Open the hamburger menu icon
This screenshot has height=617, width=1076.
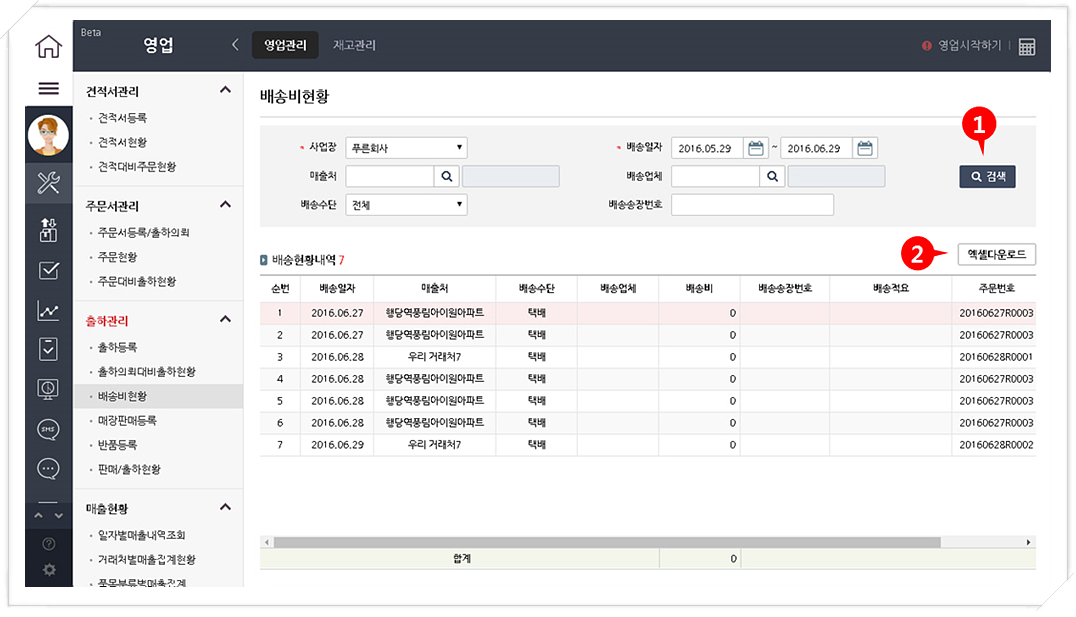(48, 88)
